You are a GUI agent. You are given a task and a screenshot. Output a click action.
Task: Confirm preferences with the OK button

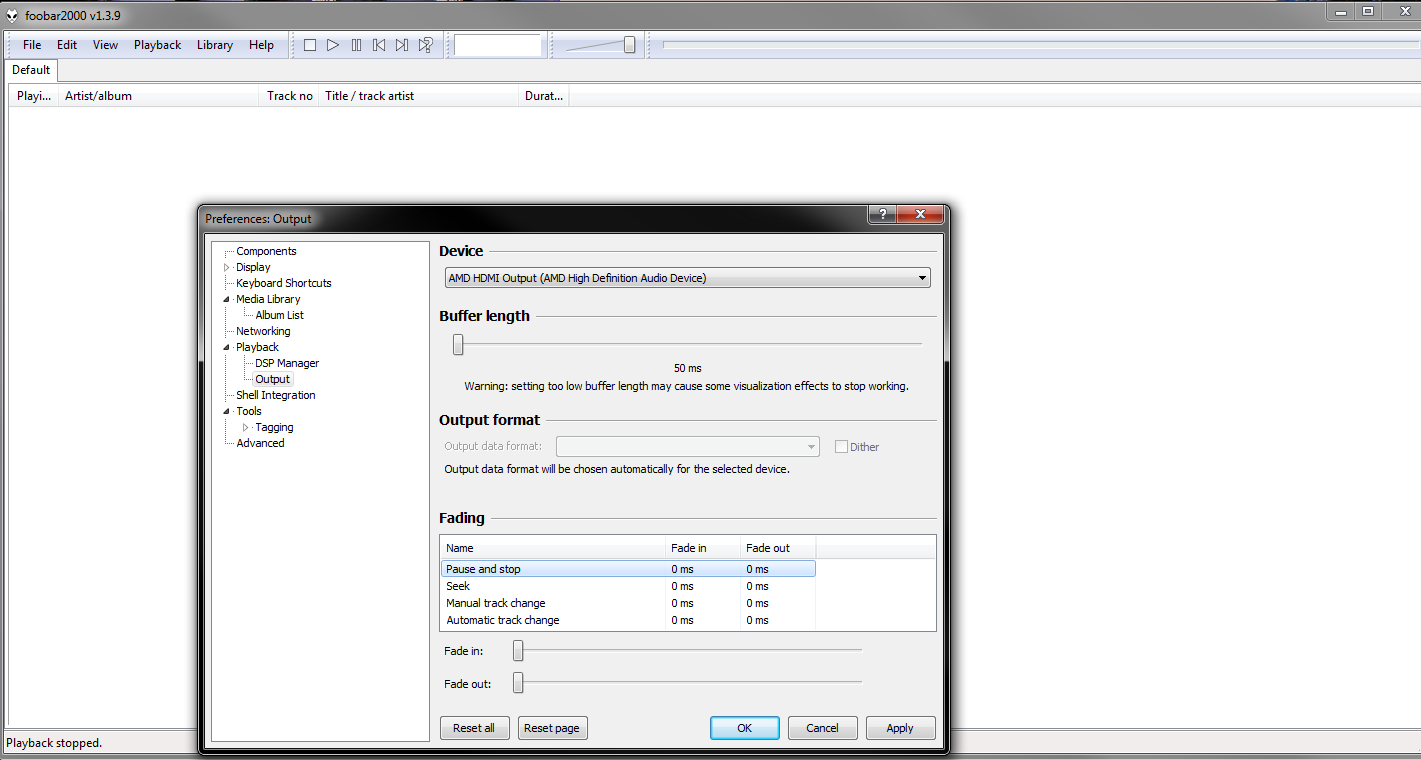pyautogui.click(x=745, y=728)
